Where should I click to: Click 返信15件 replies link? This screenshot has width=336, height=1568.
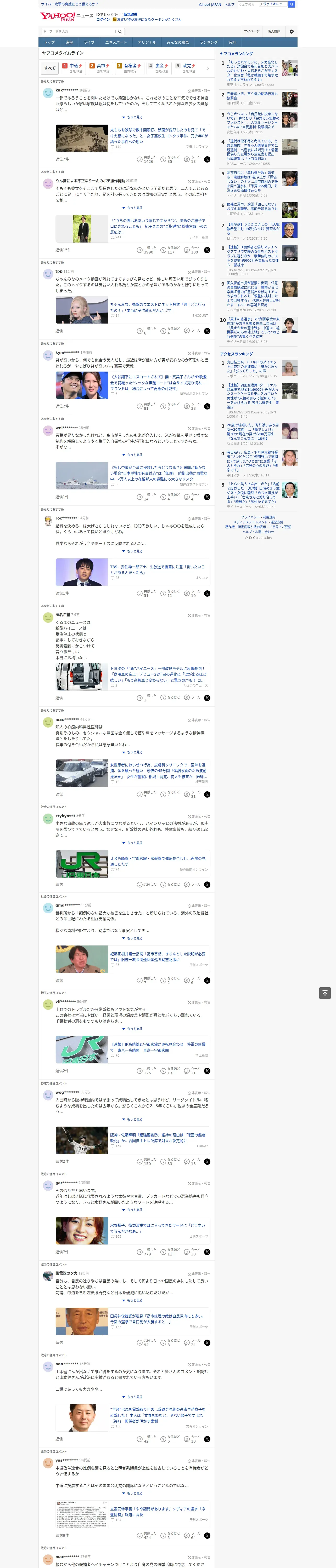63,250
